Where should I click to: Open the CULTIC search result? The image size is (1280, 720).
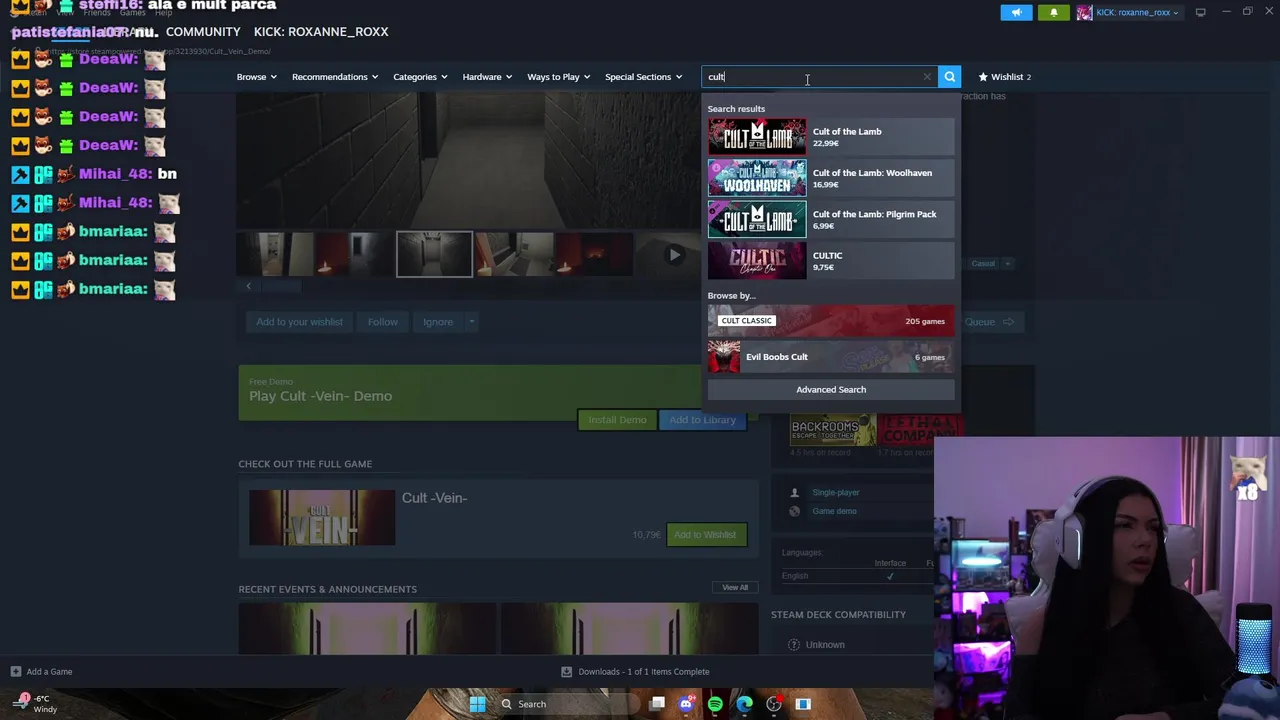click(x=831, y=261)
